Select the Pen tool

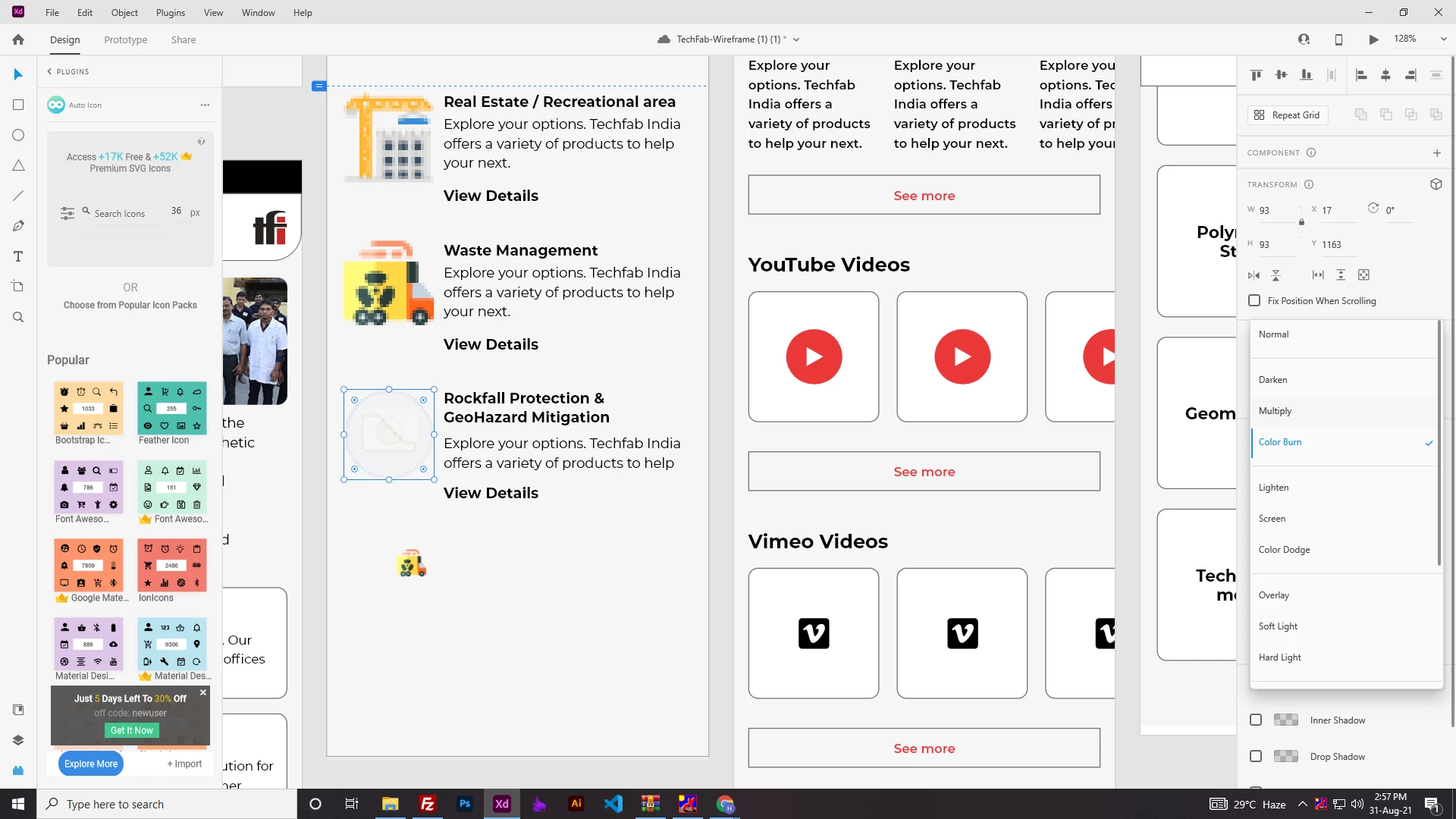18,226
